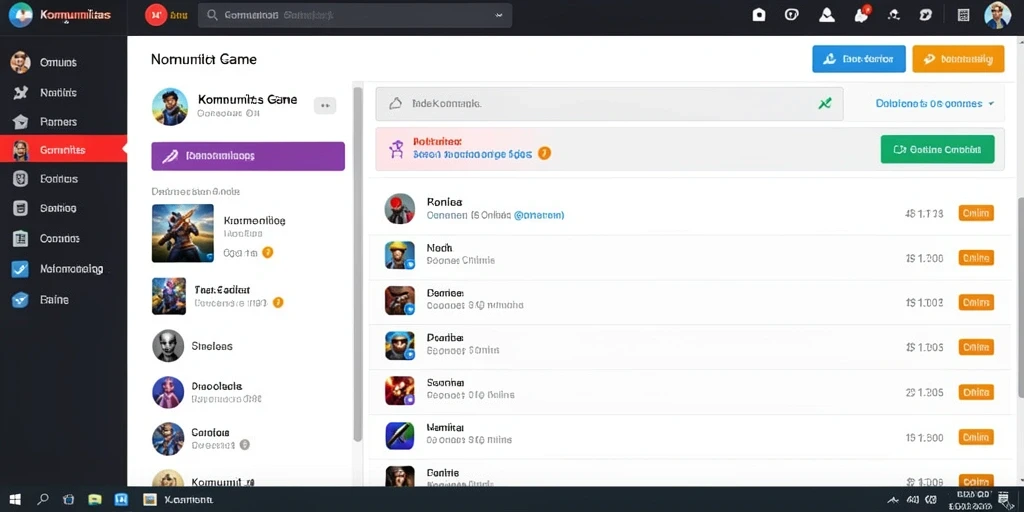Open the warrior game thumbnail in left list
Screen dimensions: 1024x512
(x=183, y=233)
